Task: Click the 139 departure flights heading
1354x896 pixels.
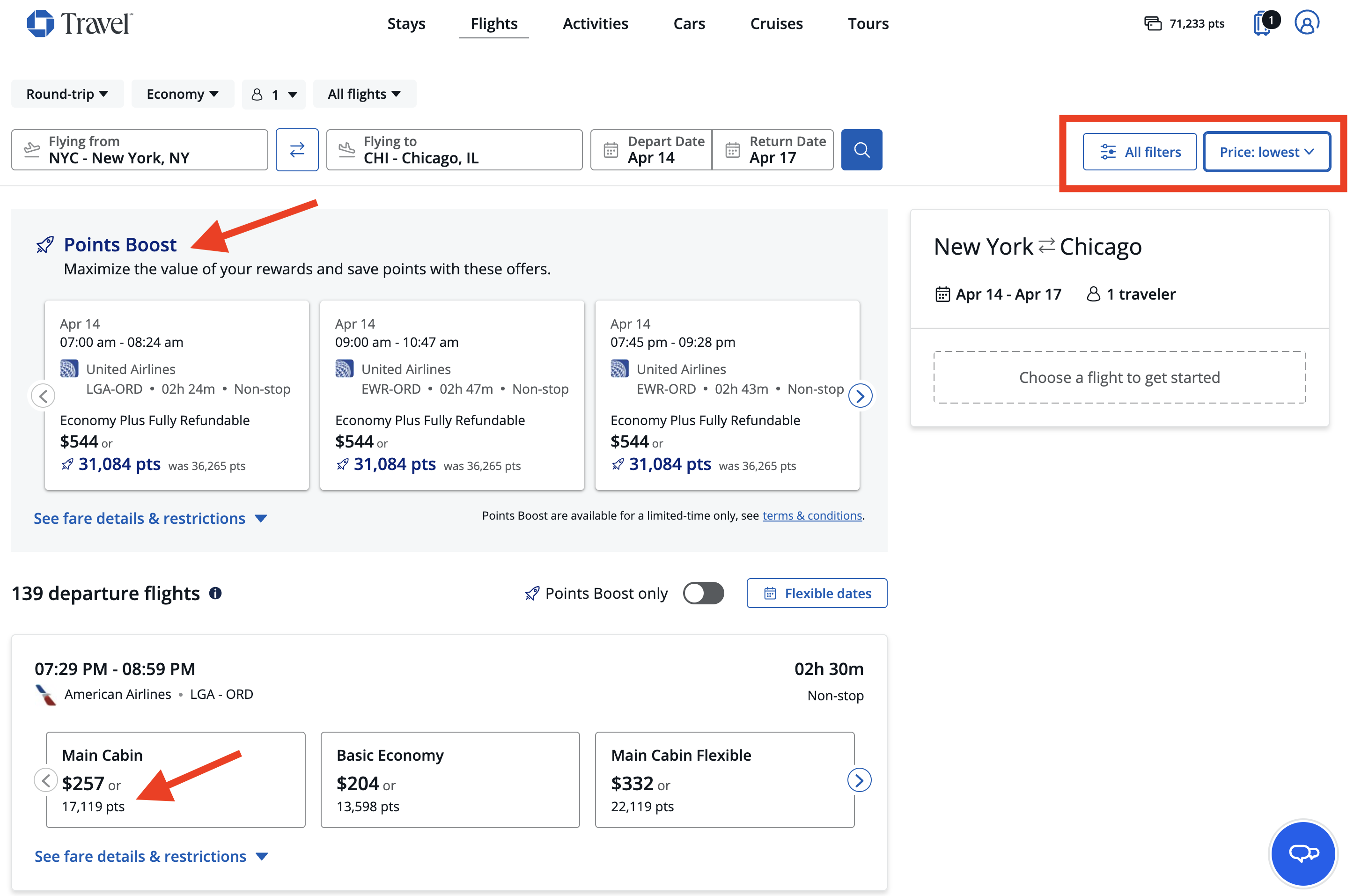Action: click(x=106, y=593)
